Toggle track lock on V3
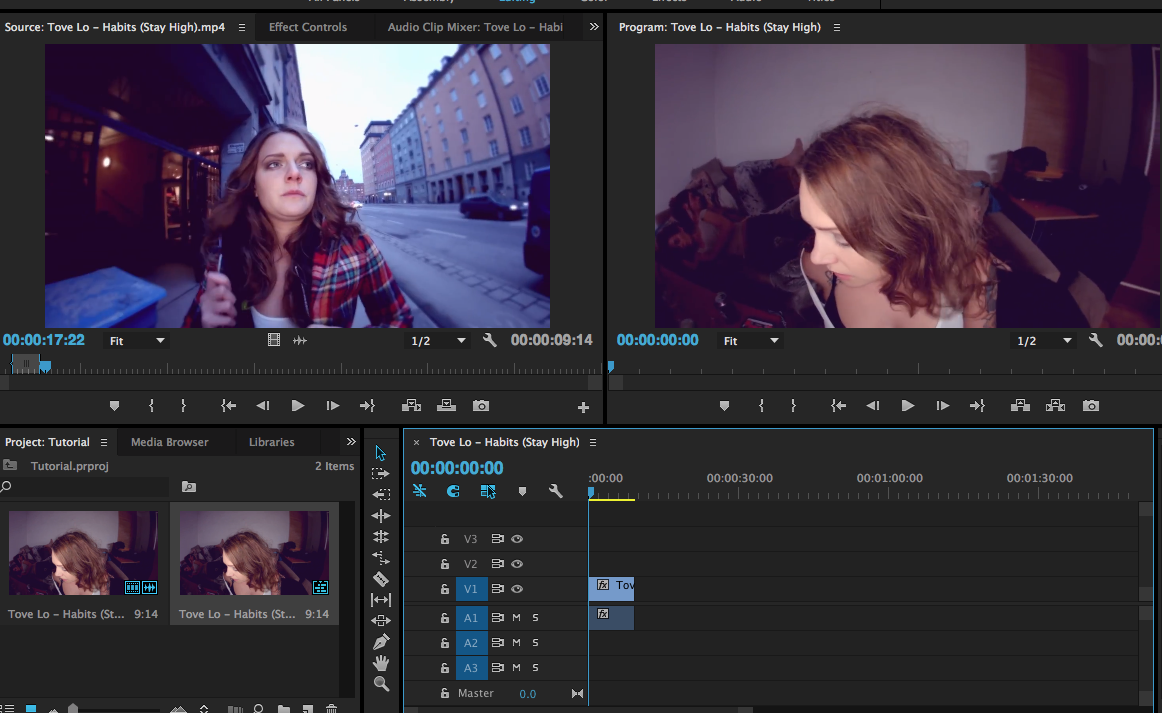Image resolution: width=1162 pixels, height=713 pixels. click(445, 539)
